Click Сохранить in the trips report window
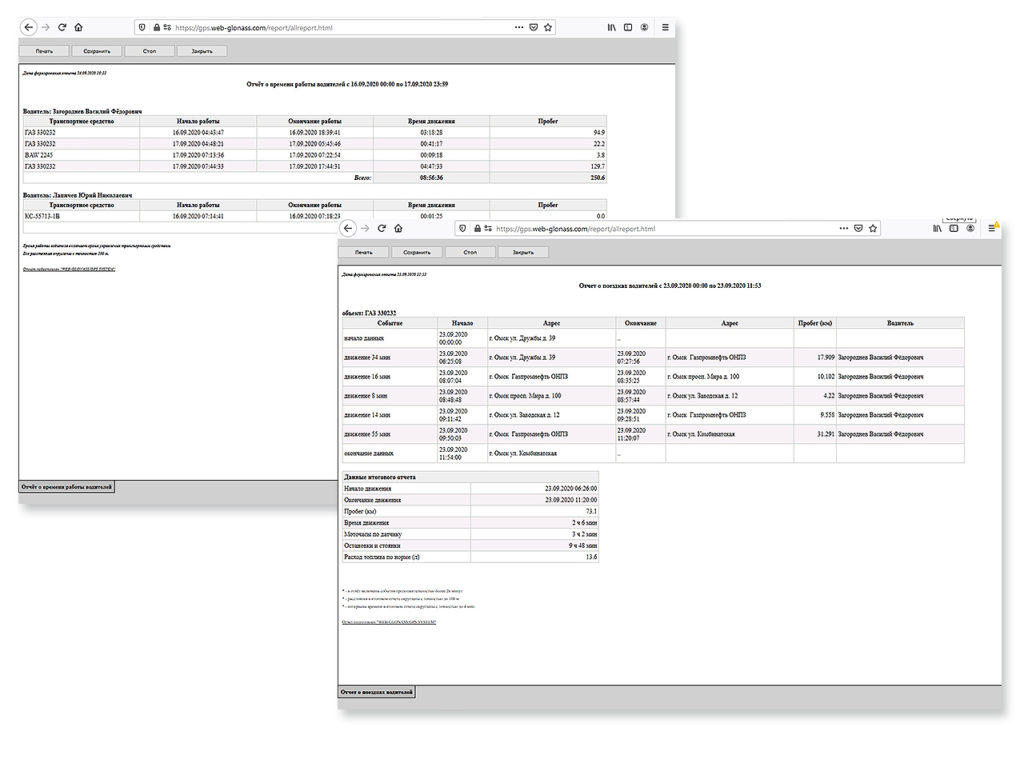The image size is (1024, 759). point(417,252)
